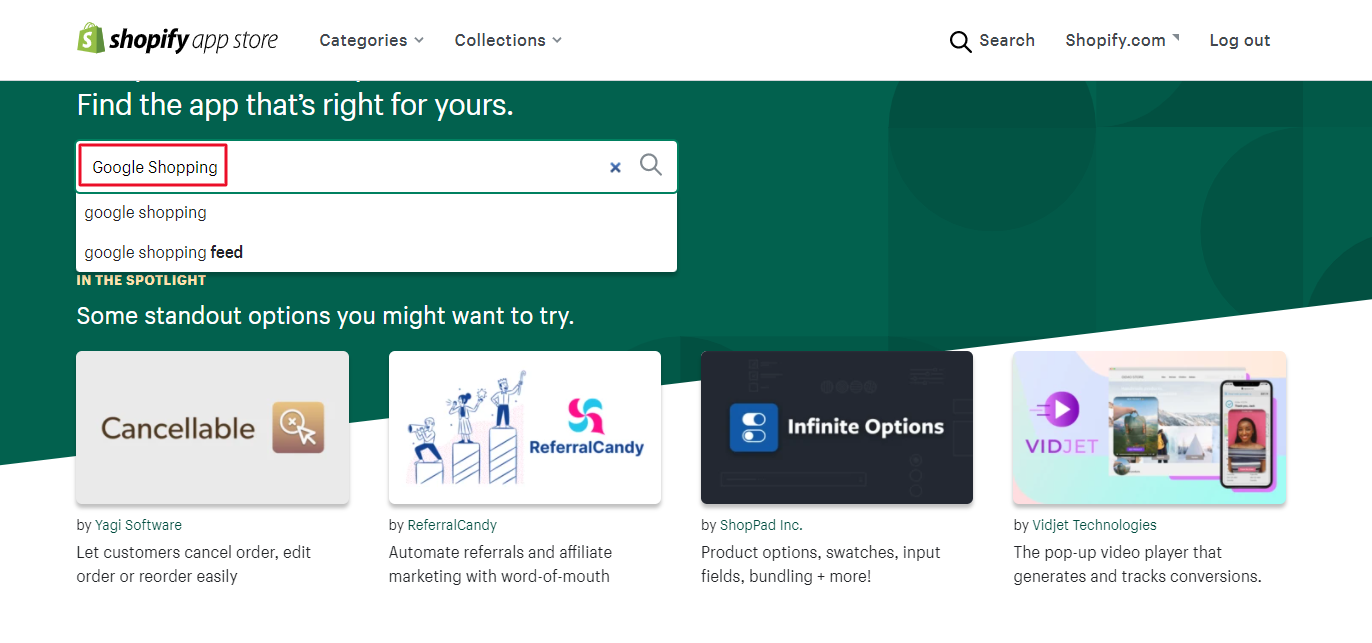
Task: Open Search in the top navigation
Action: tap(992, 41)
